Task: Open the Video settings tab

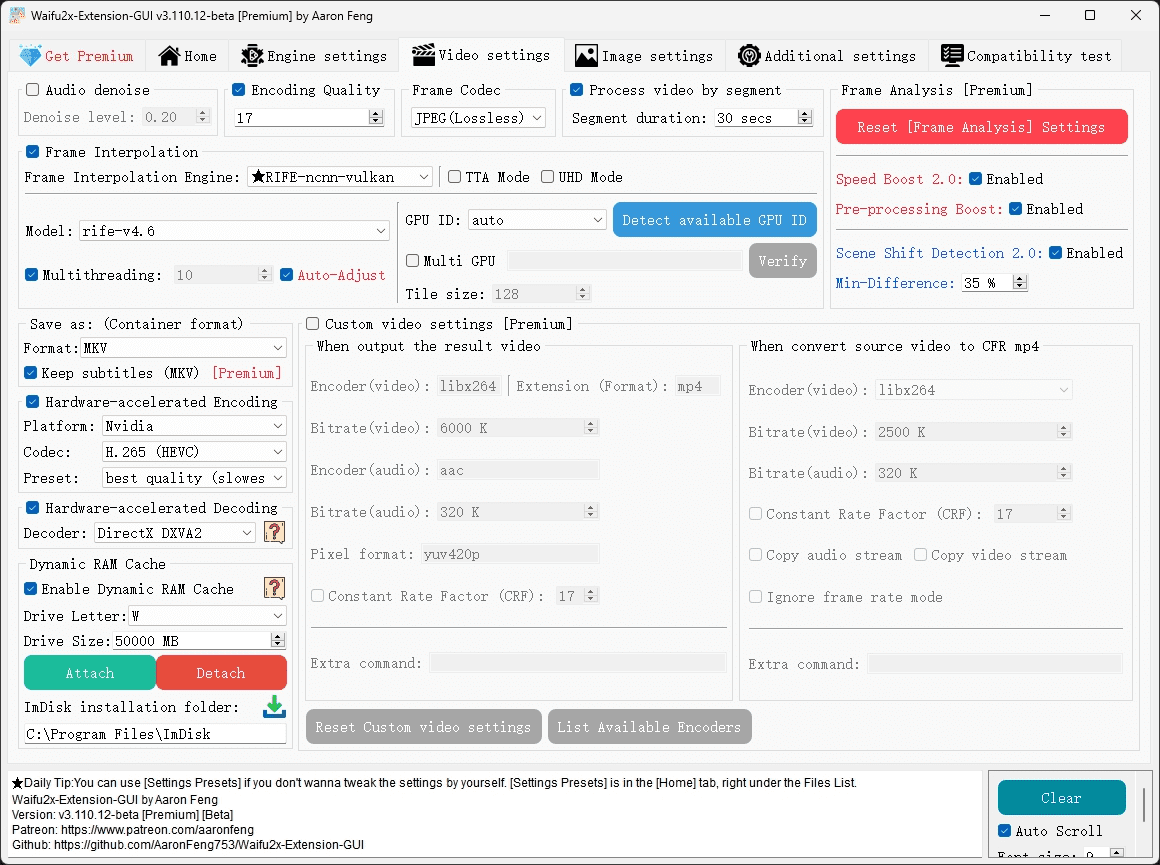Action: (481, 55)
